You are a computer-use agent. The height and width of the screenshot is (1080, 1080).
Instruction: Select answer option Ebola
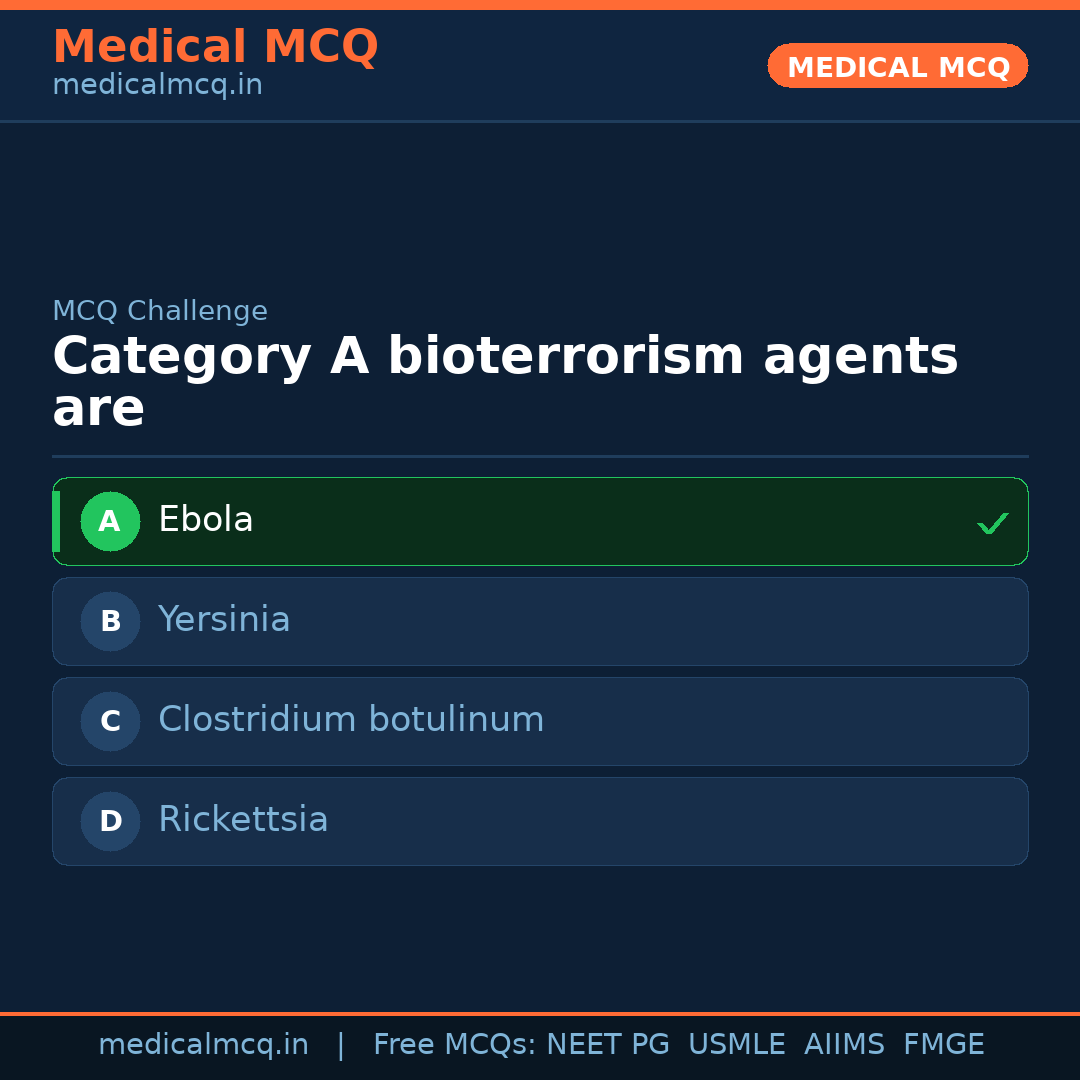pyautogui.click(x=540, y=521)
